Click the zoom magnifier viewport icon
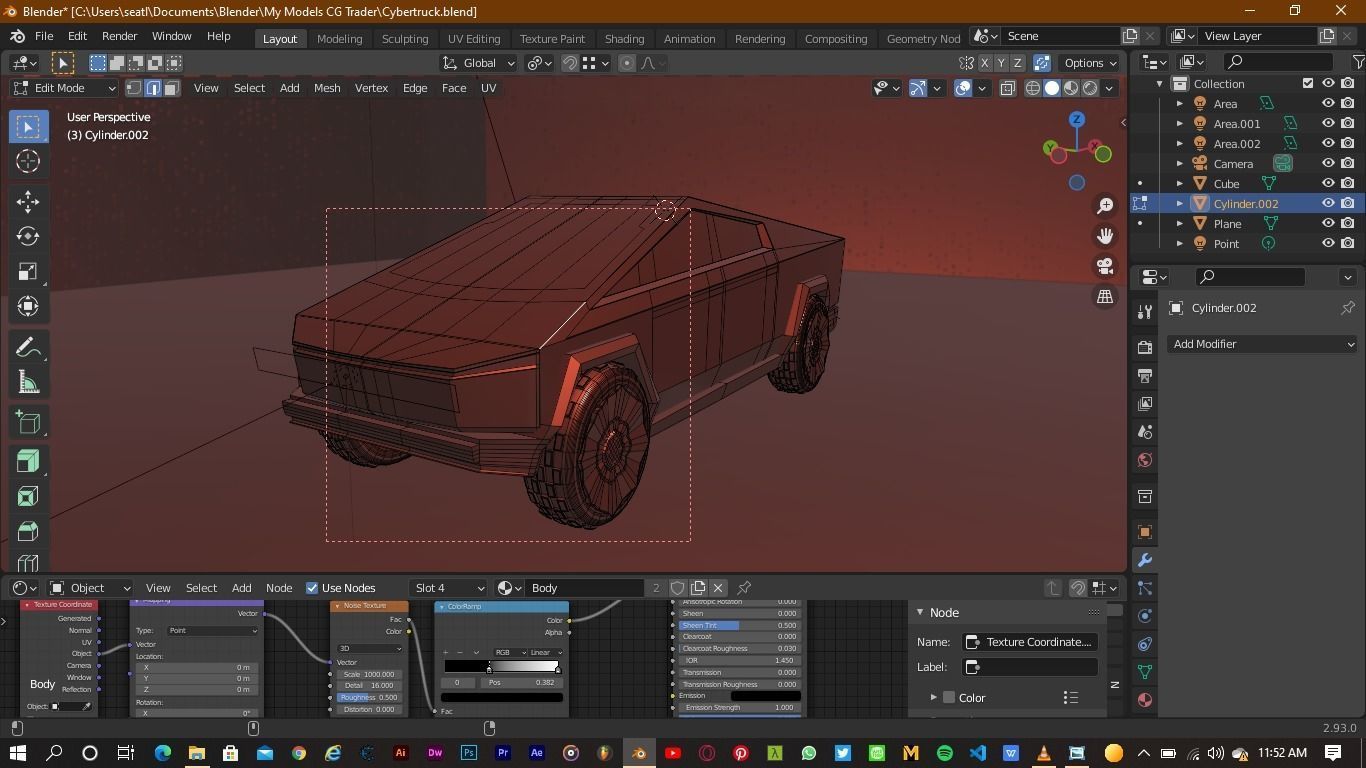The height and width of the screenshot is (768, 1366). [x=1105, y=206]
